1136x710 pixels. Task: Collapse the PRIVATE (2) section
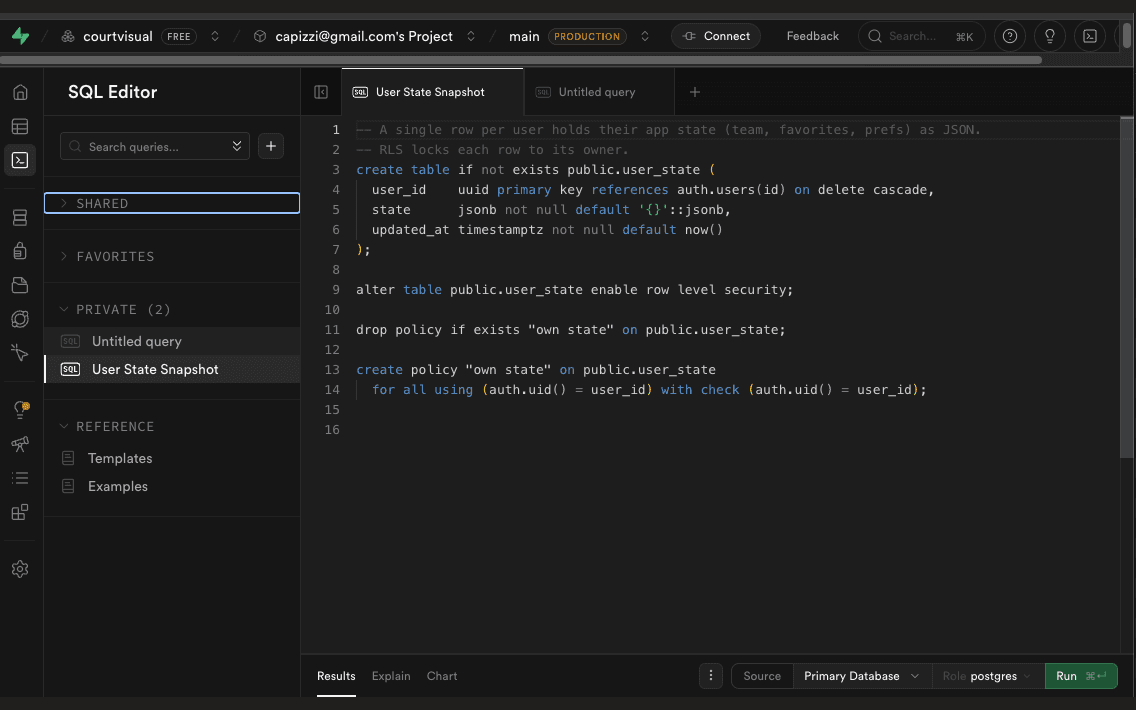point(172,309)
